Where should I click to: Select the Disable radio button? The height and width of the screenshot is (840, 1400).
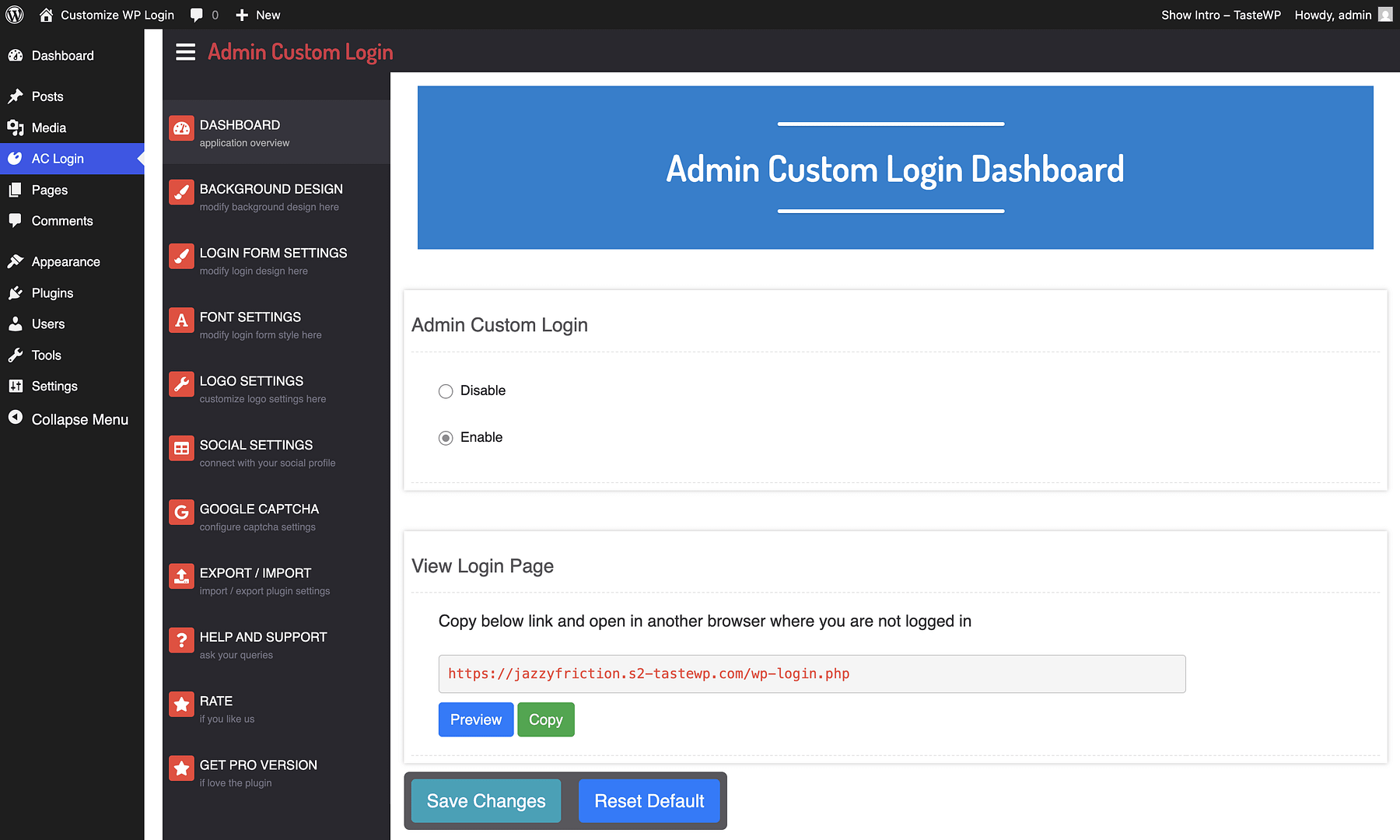pyautogui.click(x=445, y=391)
